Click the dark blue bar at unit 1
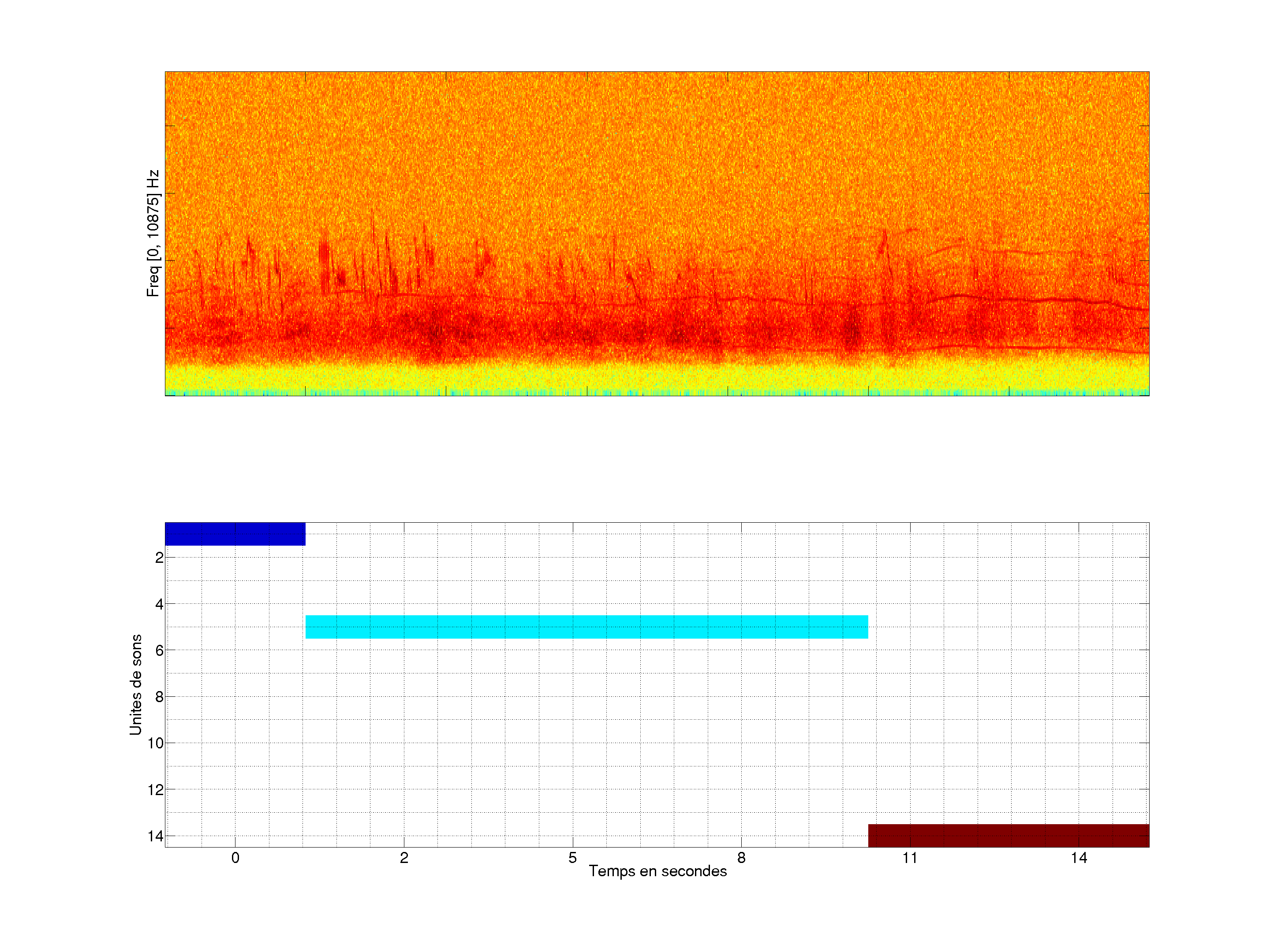The height and width of the screenshot is (952, 1270). [x=235, y=534]
